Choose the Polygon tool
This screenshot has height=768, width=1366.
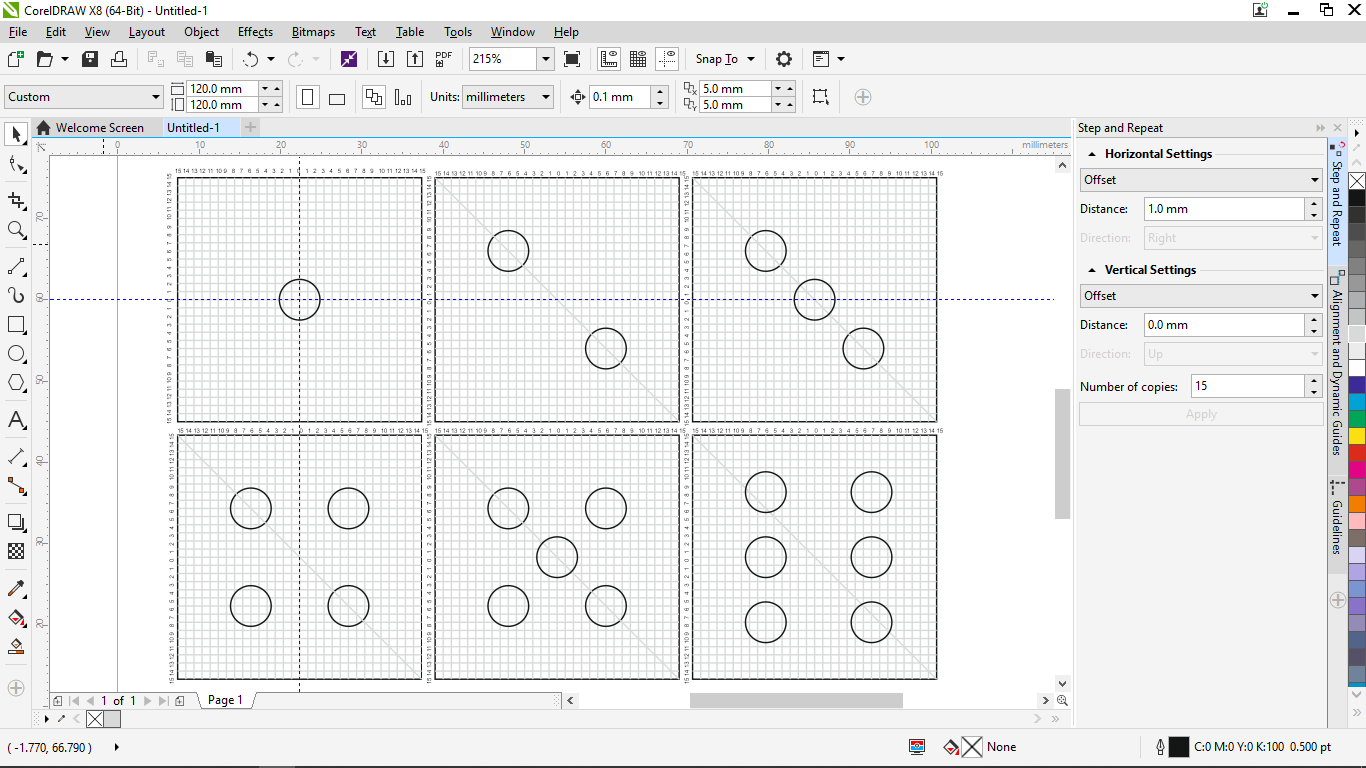[x=16, y=383]
